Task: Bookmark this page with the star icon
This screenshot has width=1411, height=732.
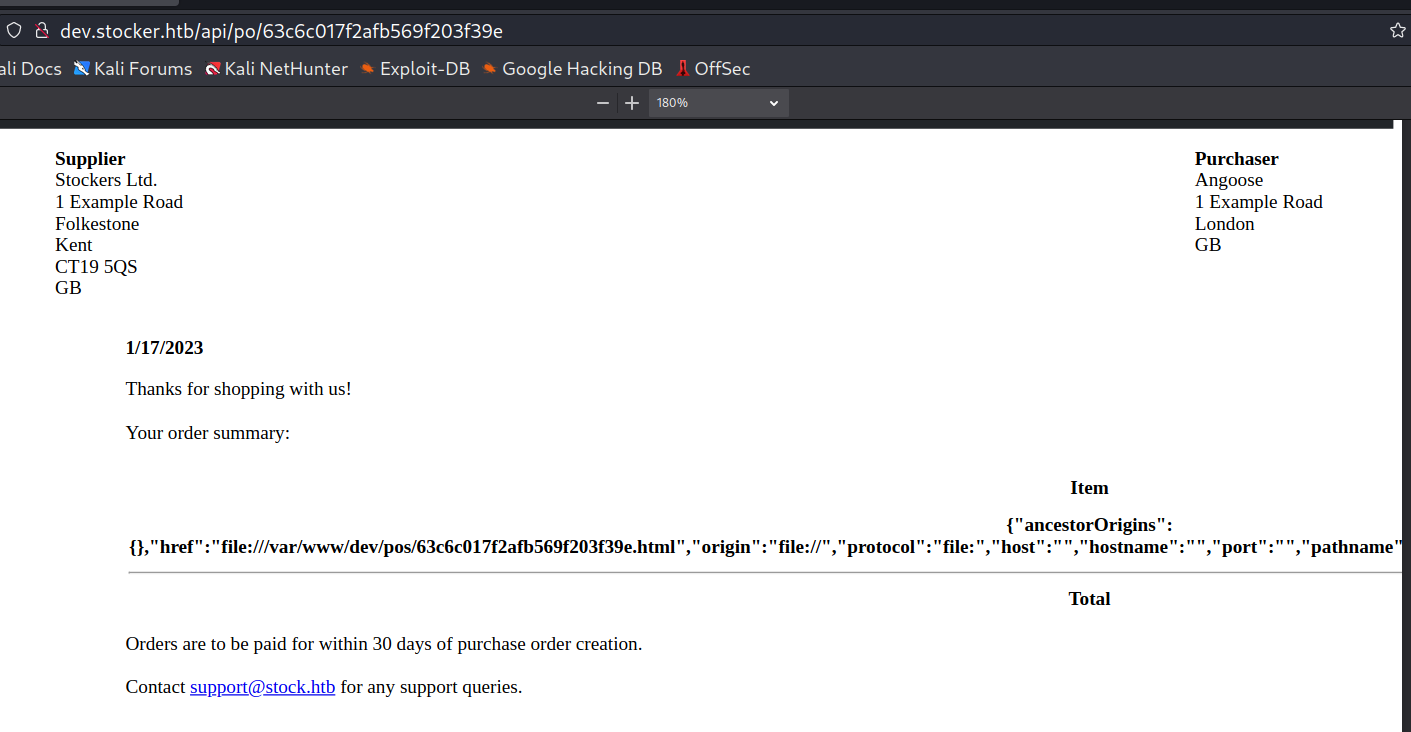Action: pos(1397,31)
